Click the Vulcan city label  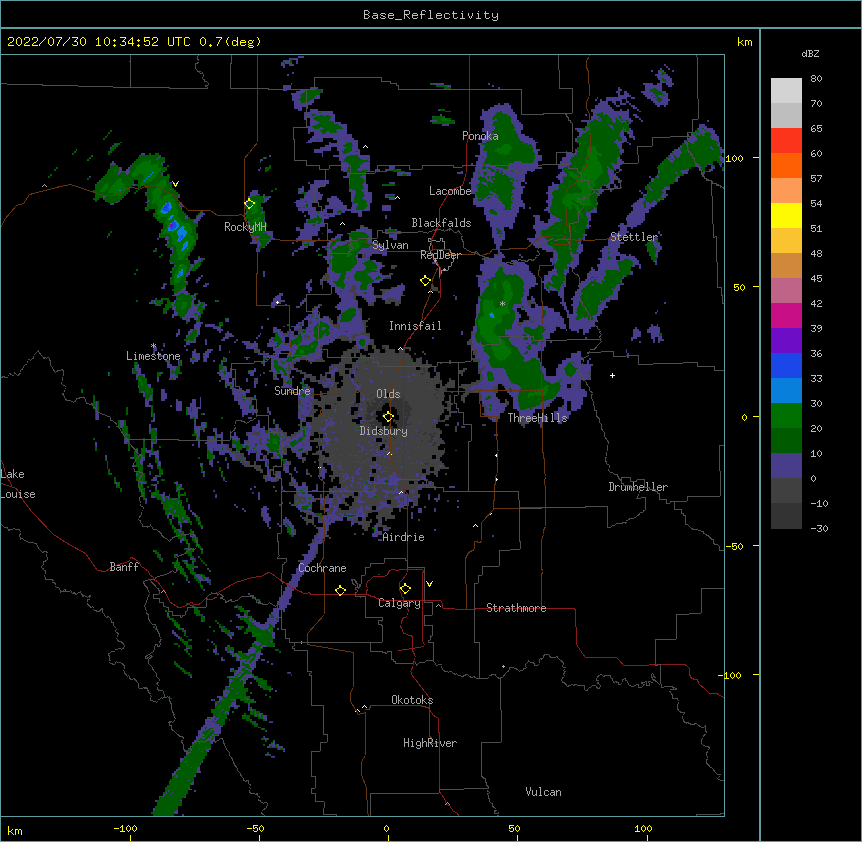pyautogui.click(x=543, y=792)
